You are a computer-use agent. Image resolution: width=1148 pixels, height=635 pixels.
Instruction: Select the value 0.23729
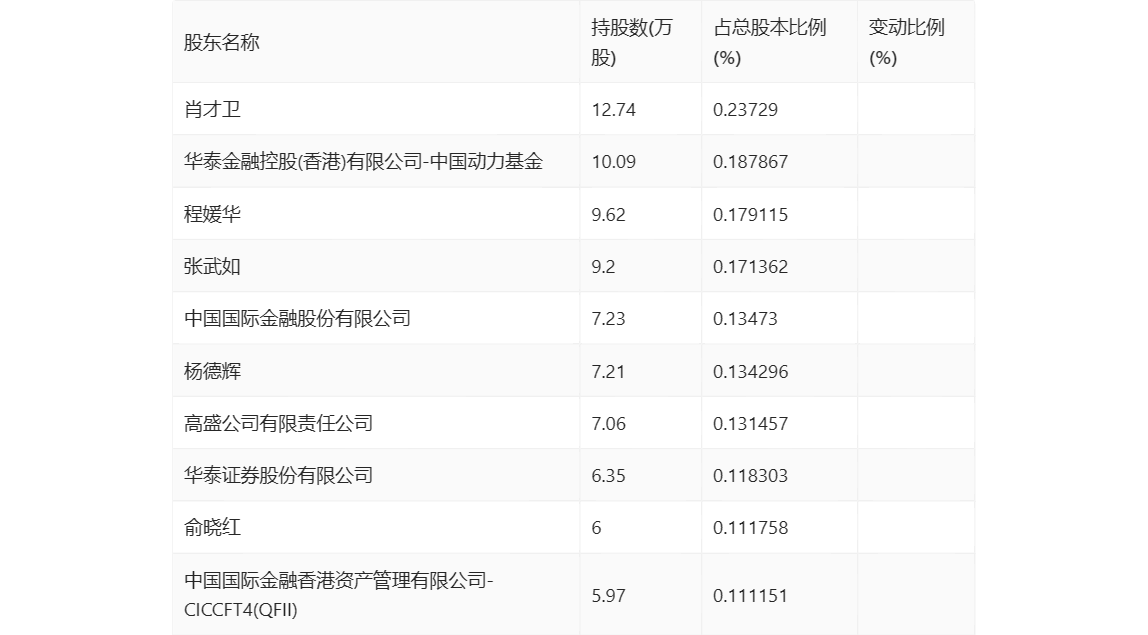pyautogui.click(x=745, y=110)
